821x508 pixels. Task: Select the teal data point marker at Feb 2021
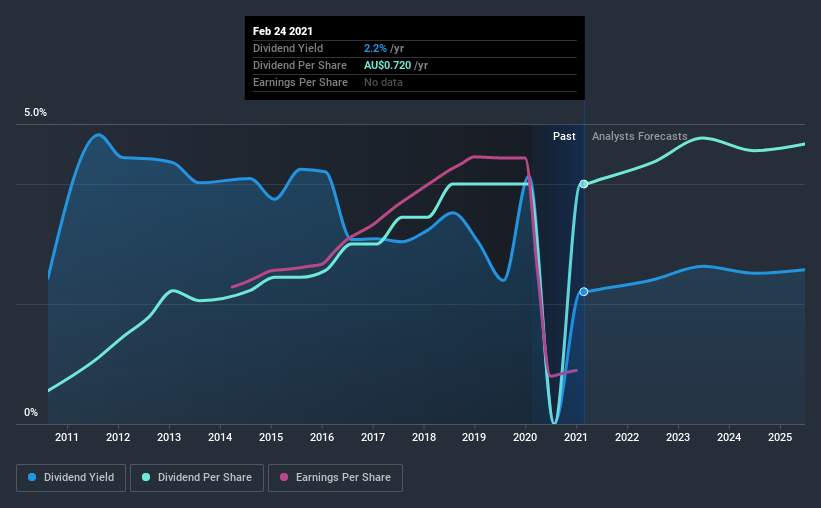coord(584,184)
